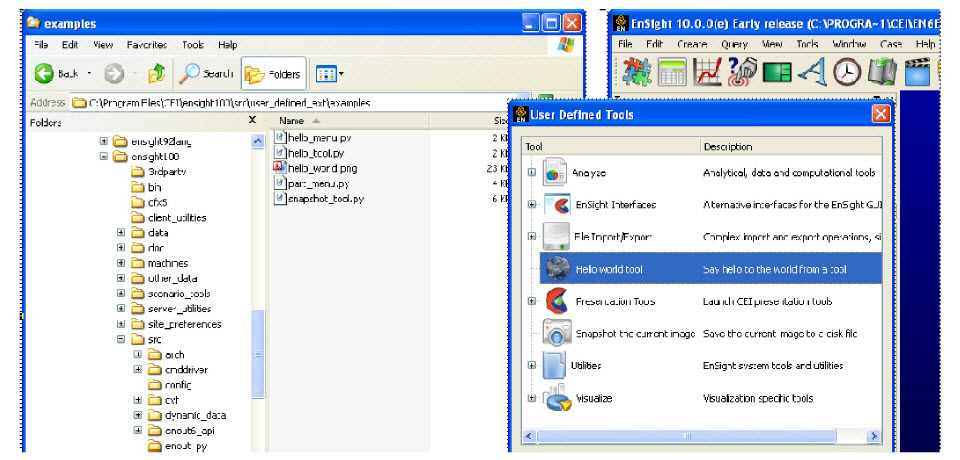This screenshot has height=460, width=960.
Task: Click the Visualize category icon
Action: pos(557,398)
